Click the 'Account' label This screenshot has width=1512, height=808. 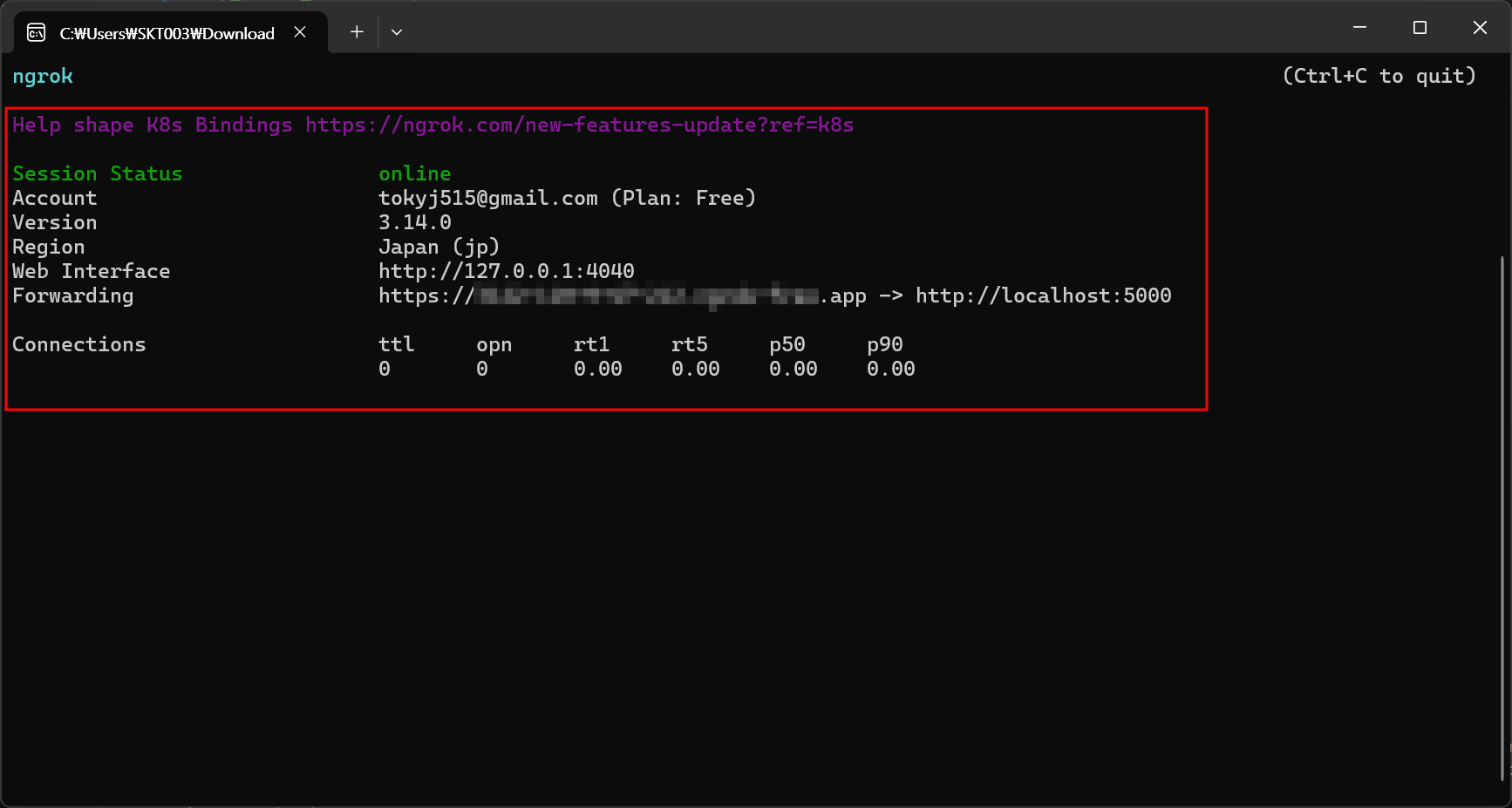point(55,198)
